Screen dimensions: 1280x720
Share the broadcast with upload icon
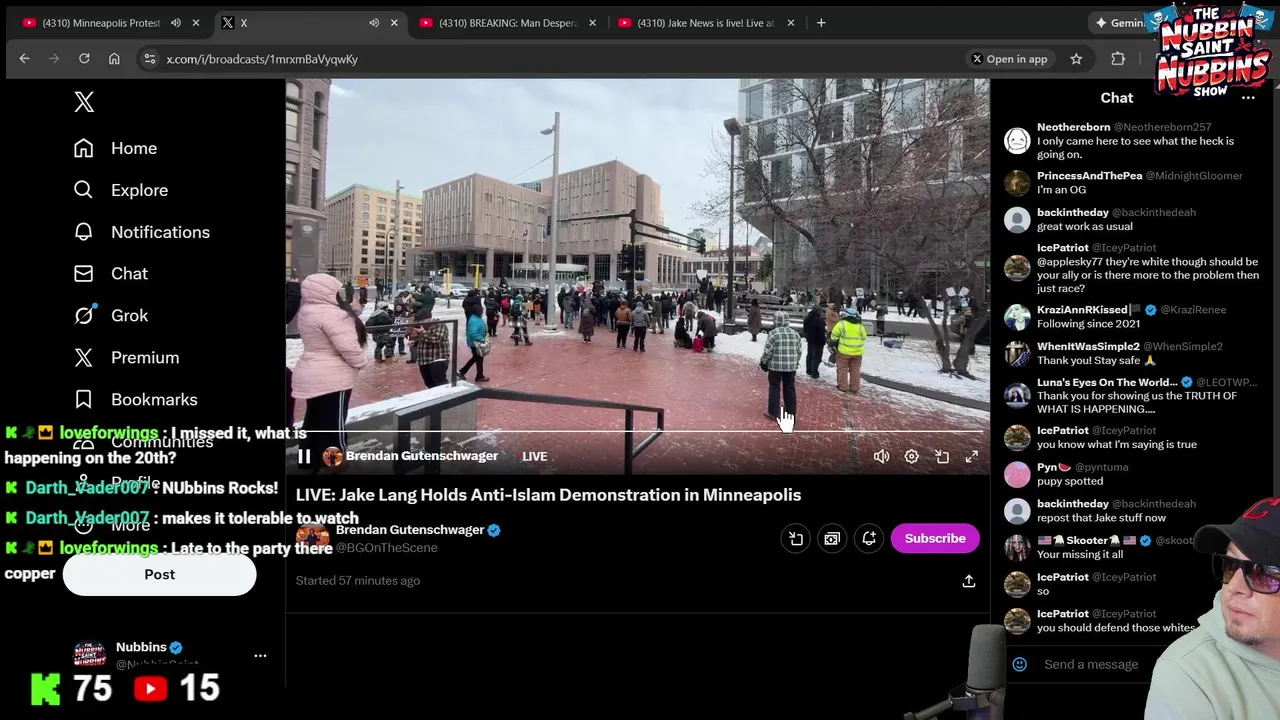(x=968, y=581)
